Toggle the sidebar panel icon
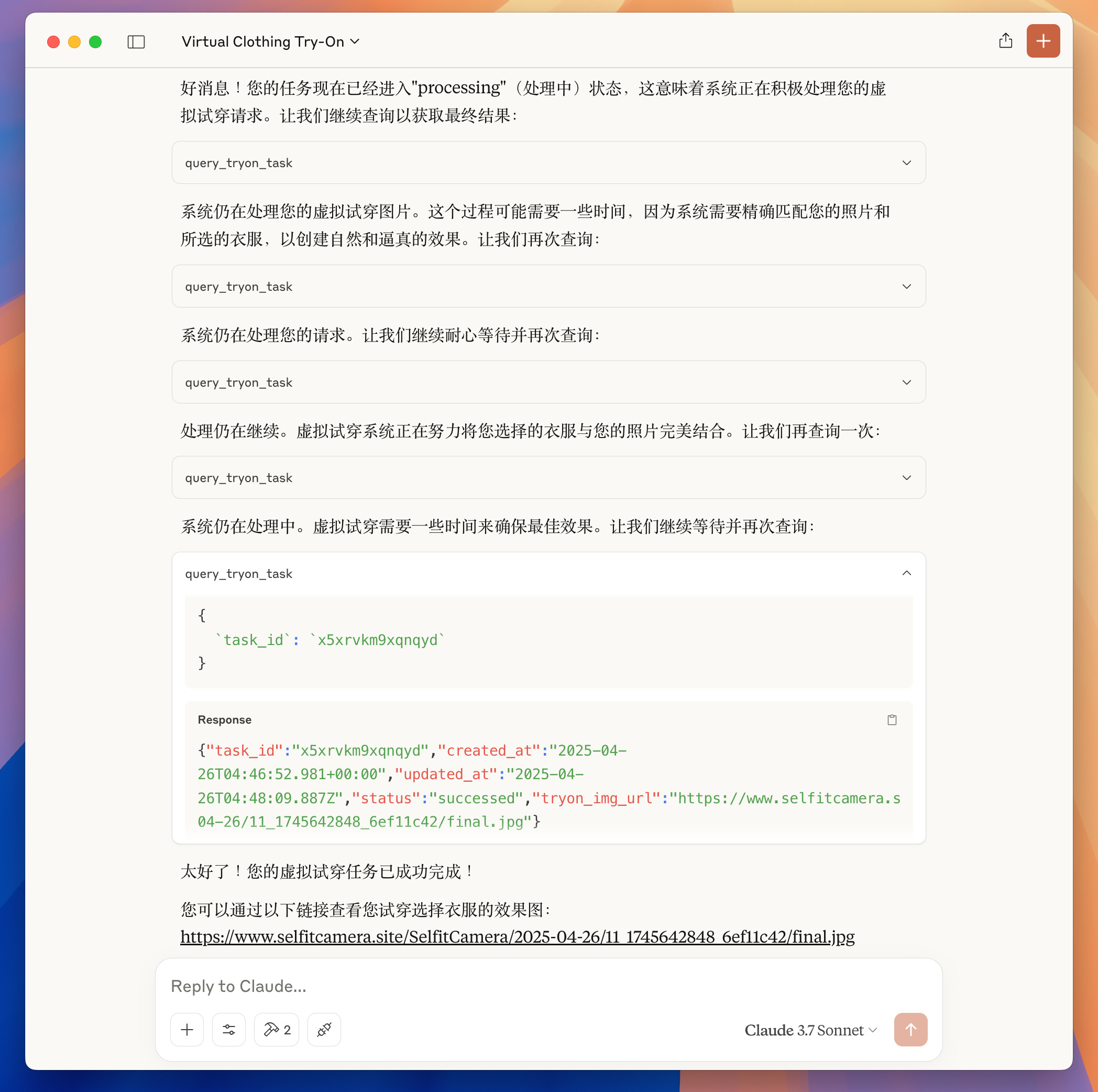The width and height of the screenshot is (1098, 1092). (x=136, y=41)
